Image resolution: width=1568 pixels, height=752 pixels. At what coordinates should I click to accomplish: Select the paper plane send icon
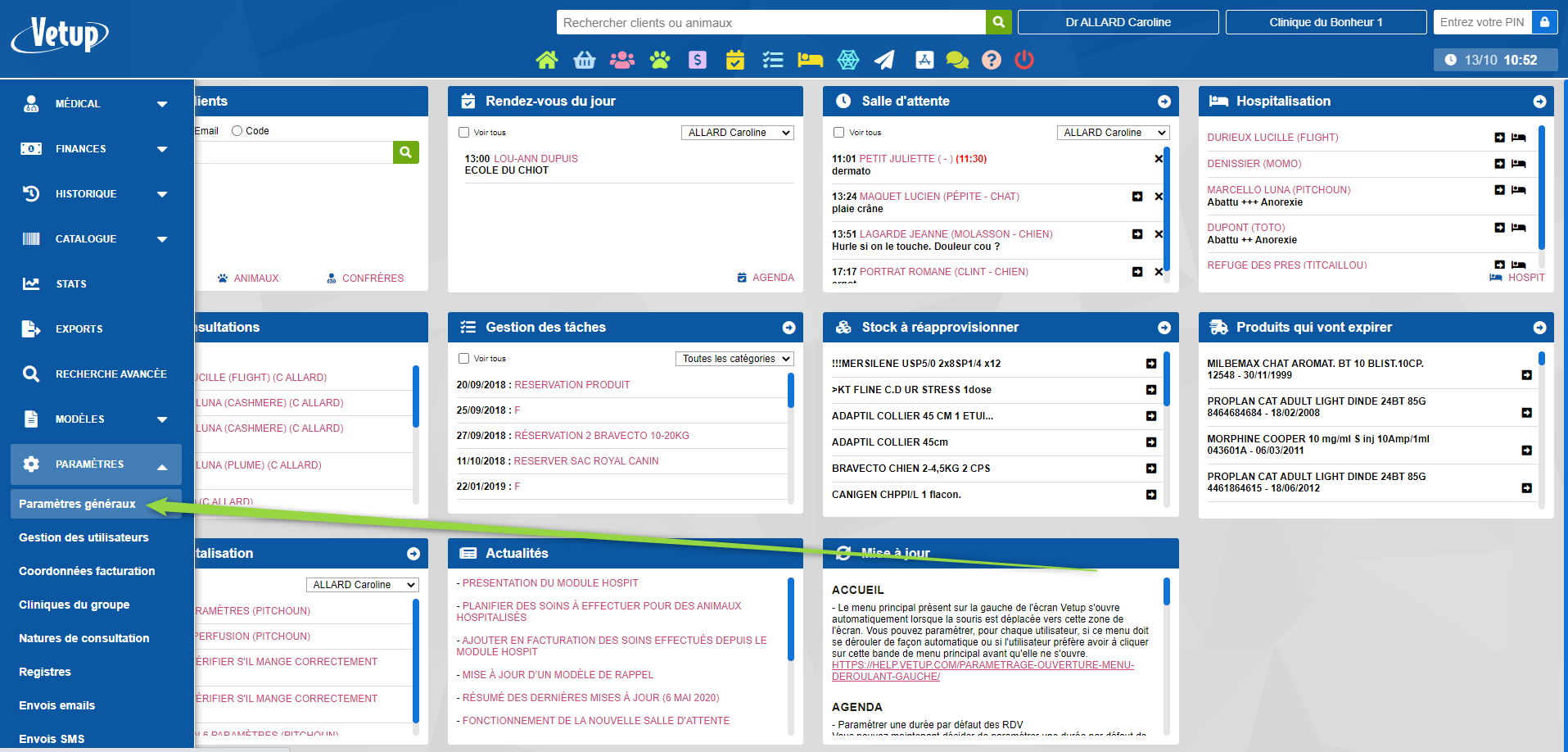[x=885, y=60]
